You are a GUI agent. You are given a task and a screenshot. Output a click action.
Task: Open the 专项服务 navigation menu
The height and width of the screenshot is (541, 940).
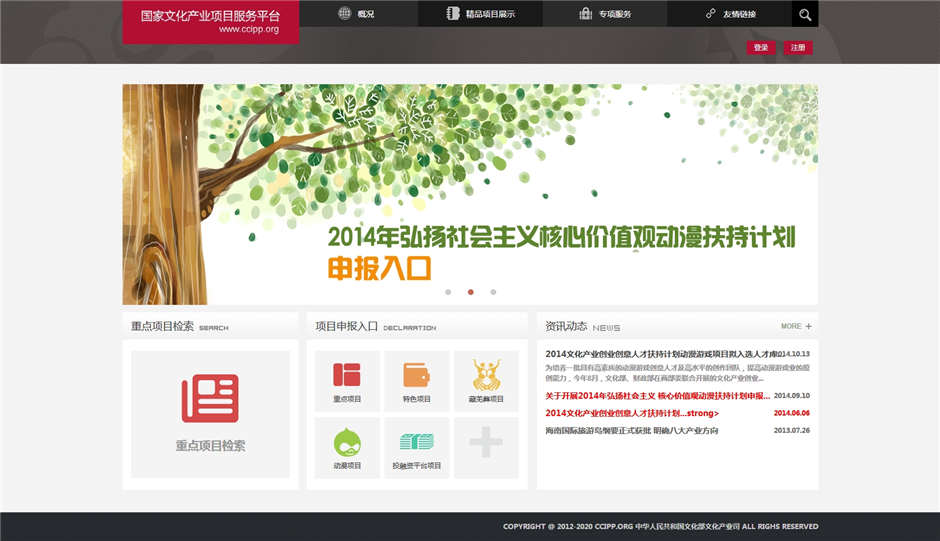pos(605,14)
